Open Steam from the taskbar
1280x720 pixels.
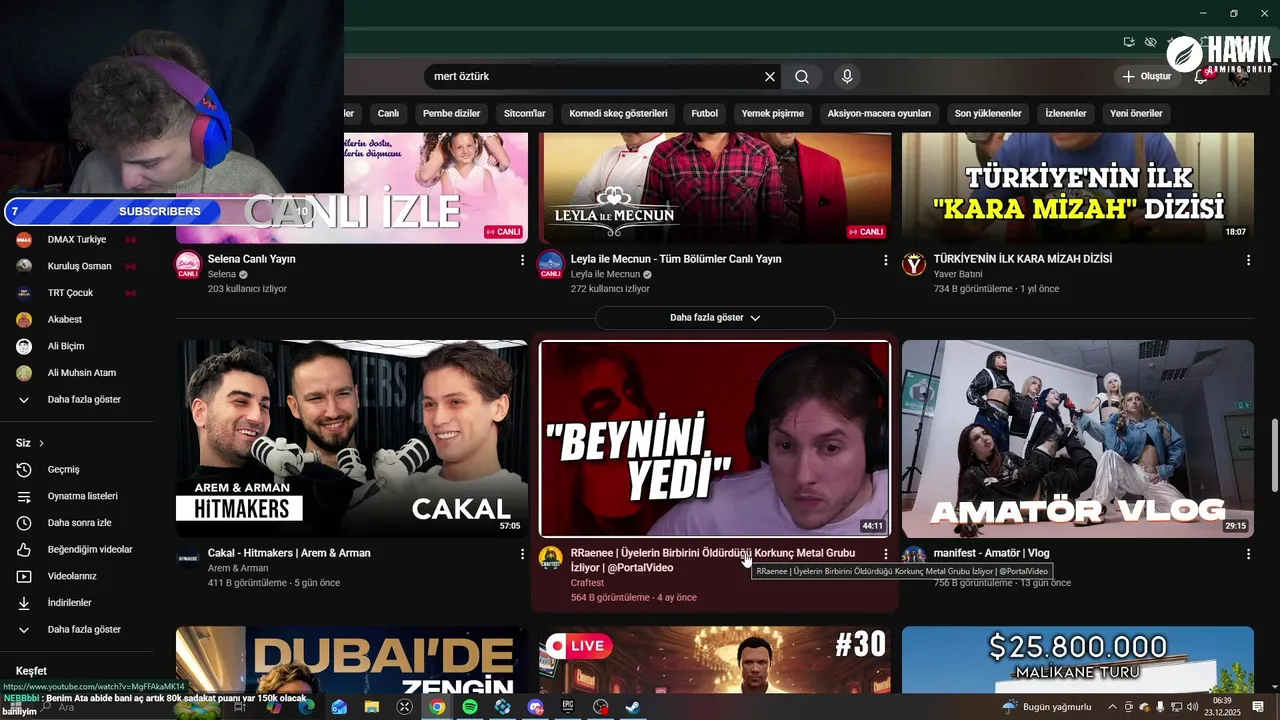pos(633,707)
